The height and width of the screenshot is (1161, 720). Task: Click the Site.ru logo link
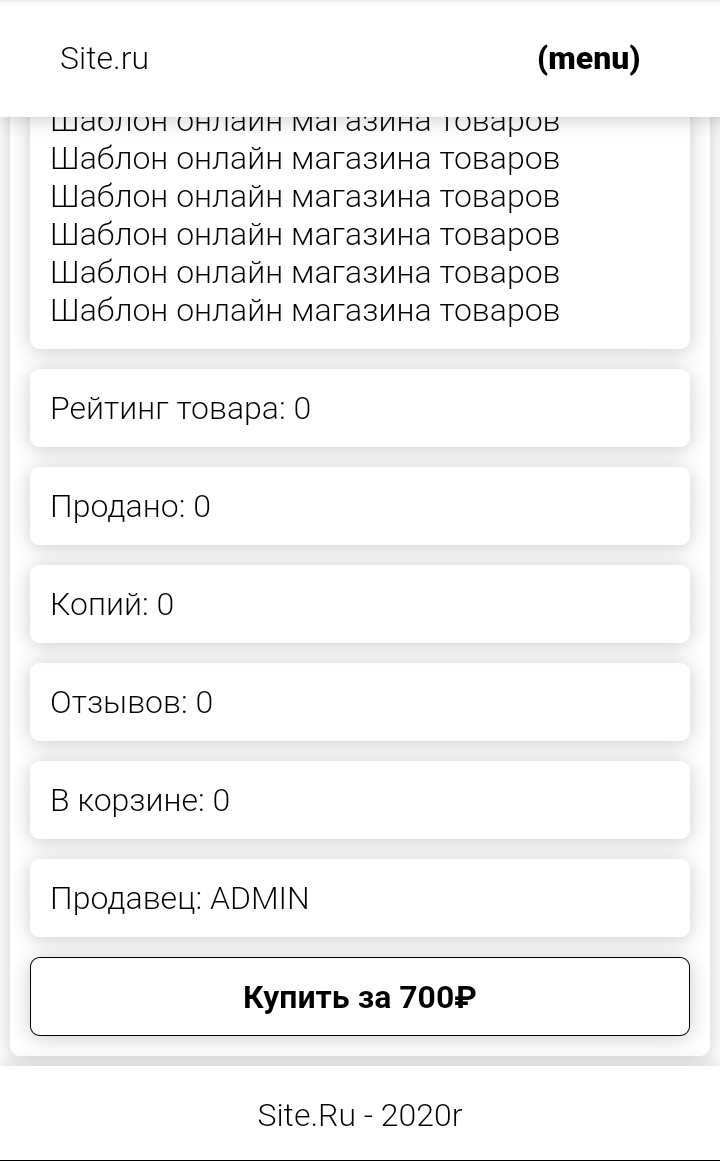(104, 59)
